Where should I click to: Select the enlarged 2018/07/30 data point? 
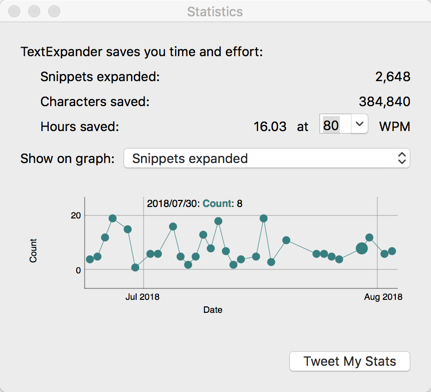click(x=362, y=248)
